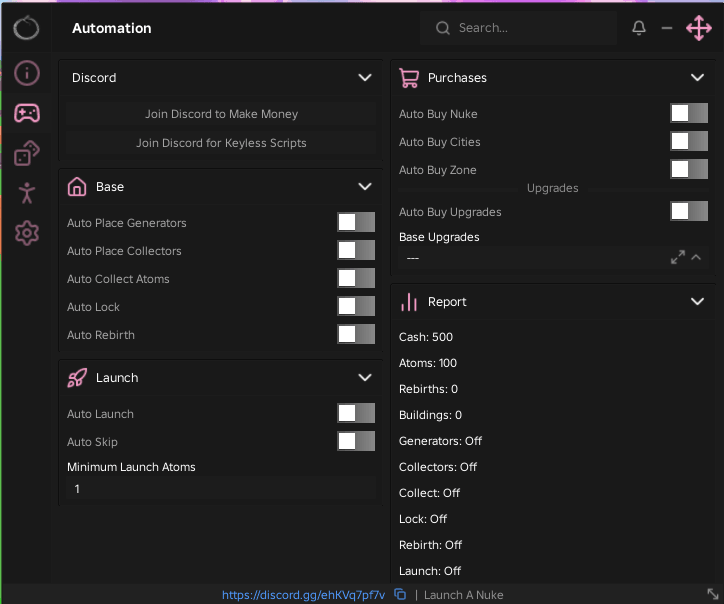This screenshot has width=724, height=604.
Task: Click the Atoms: 100 report line
Action: click(428, 363)
